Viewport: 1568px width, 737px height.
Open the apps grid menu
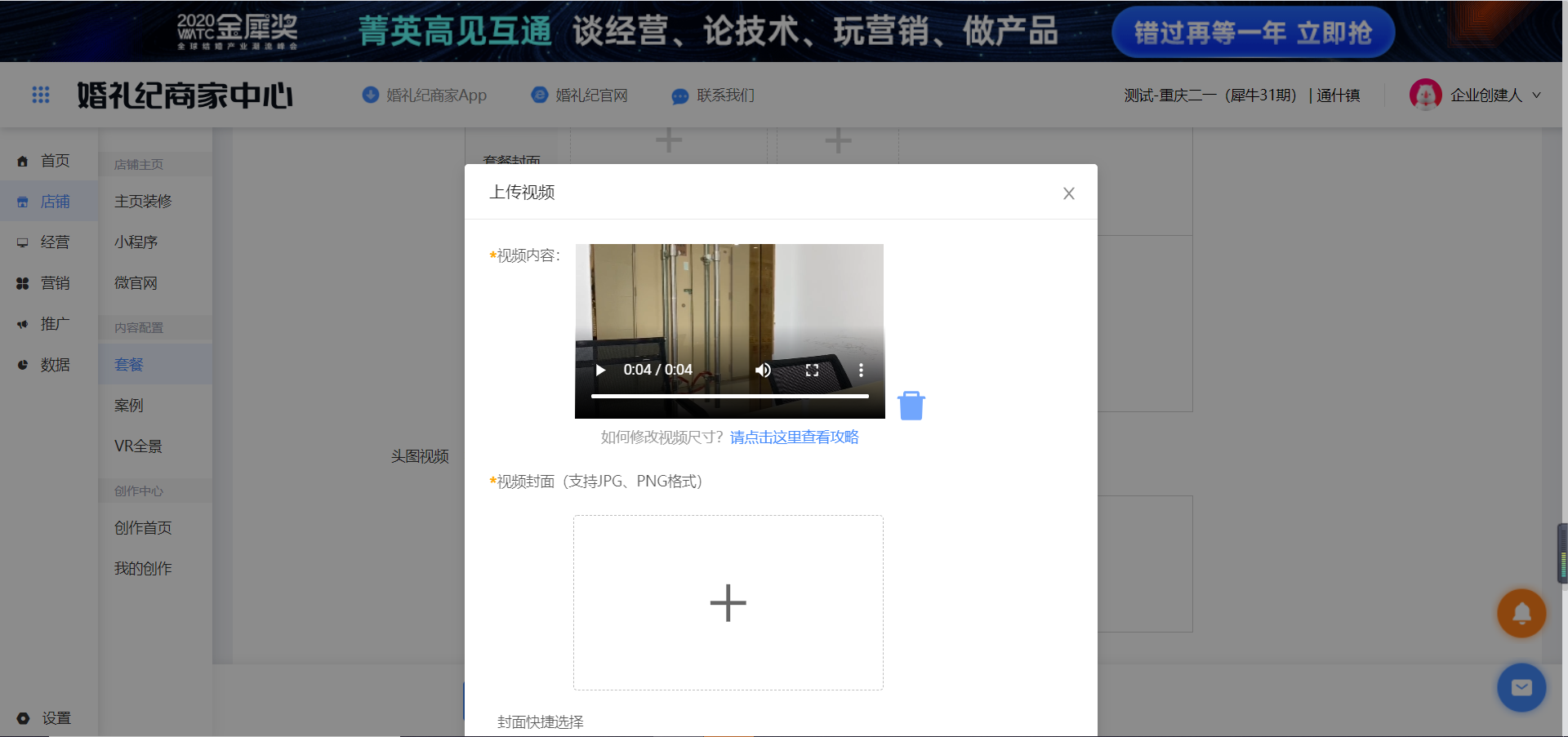pyautogui.click(x=41, y=95)
